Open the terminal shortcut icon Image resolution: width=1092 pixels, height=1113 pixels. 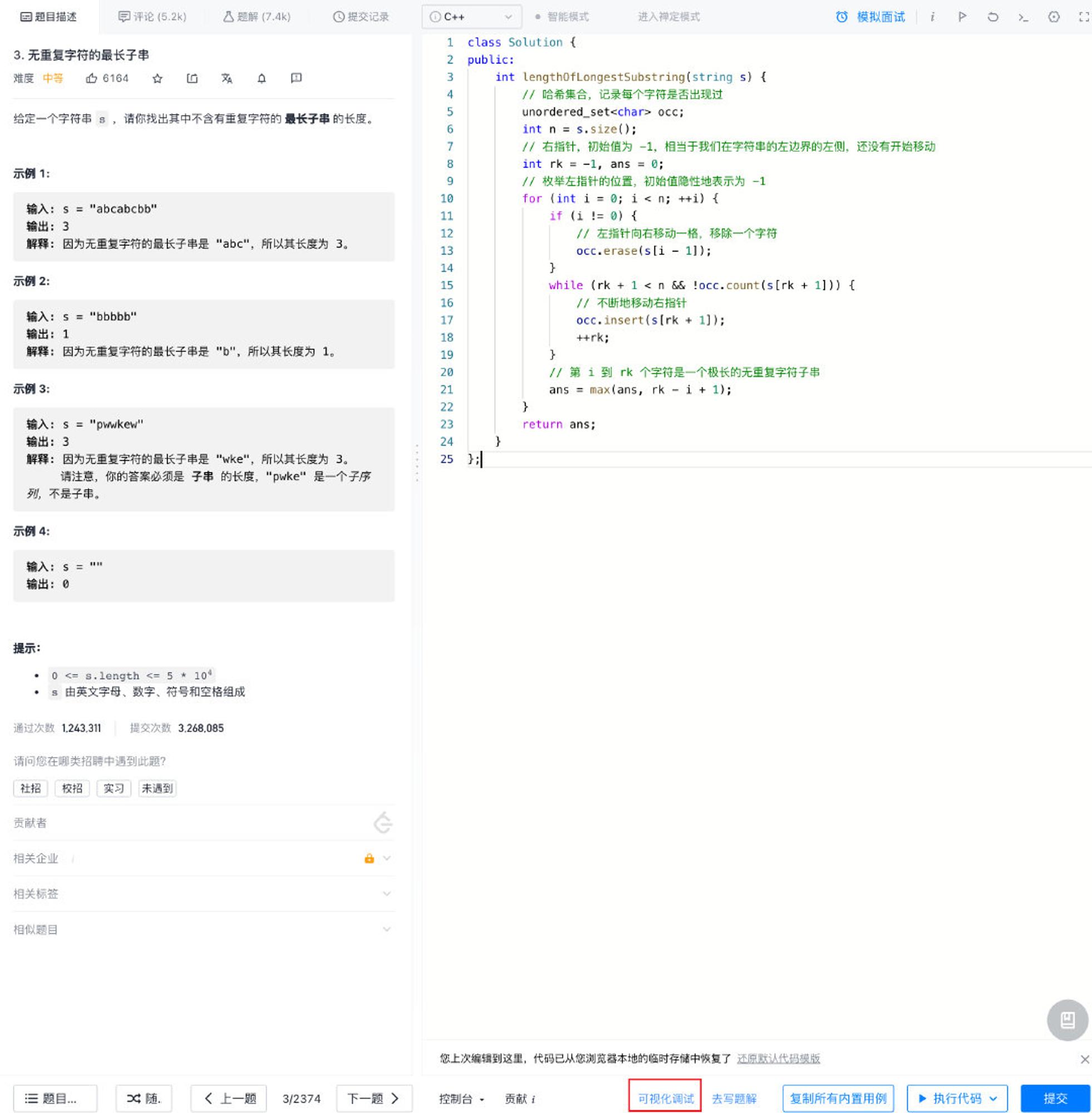point(1023,17)
